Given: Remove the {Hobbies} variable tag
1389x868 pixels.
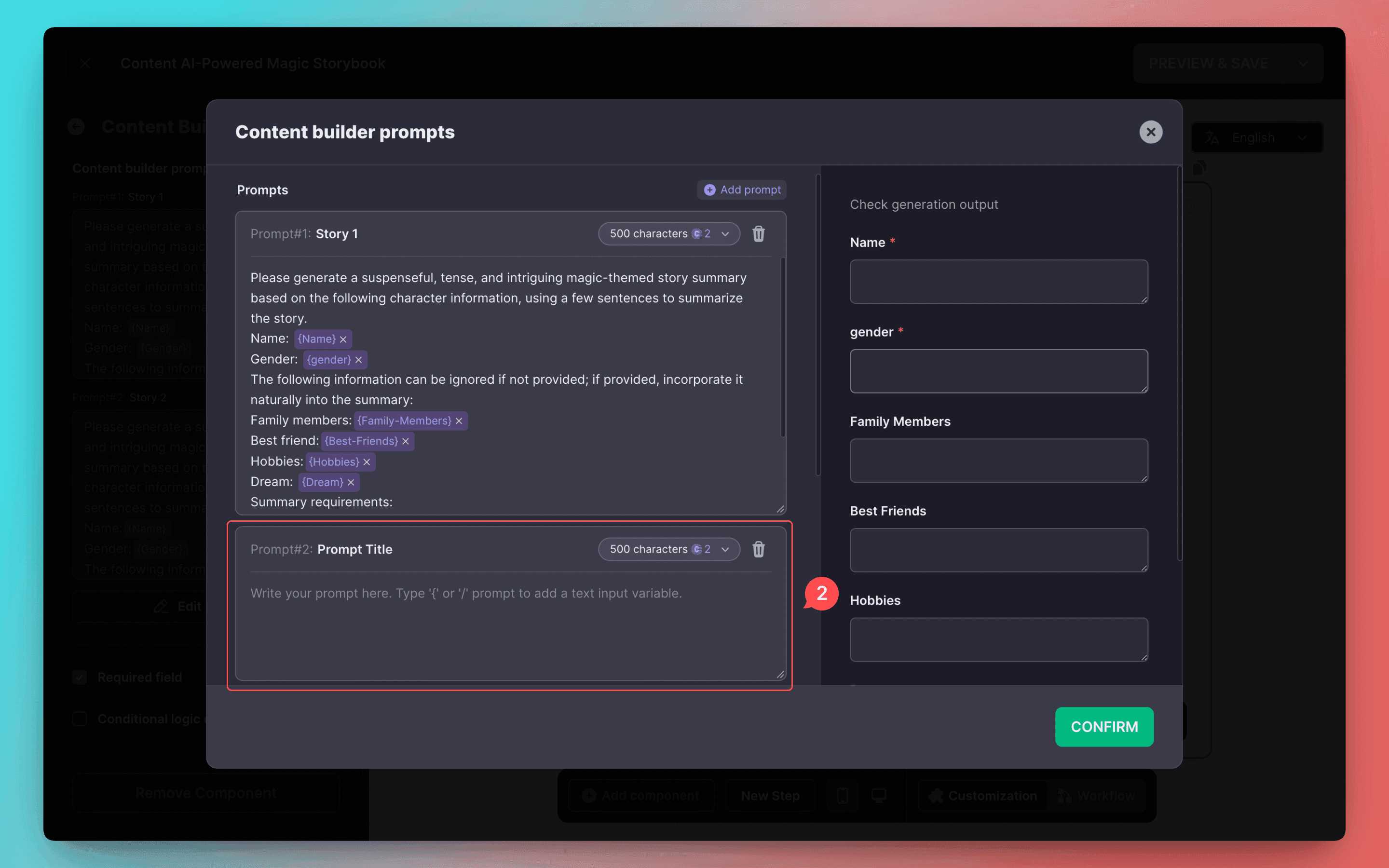Looking at the screenshot, I should pyautogui.click(x=367, y=462).
